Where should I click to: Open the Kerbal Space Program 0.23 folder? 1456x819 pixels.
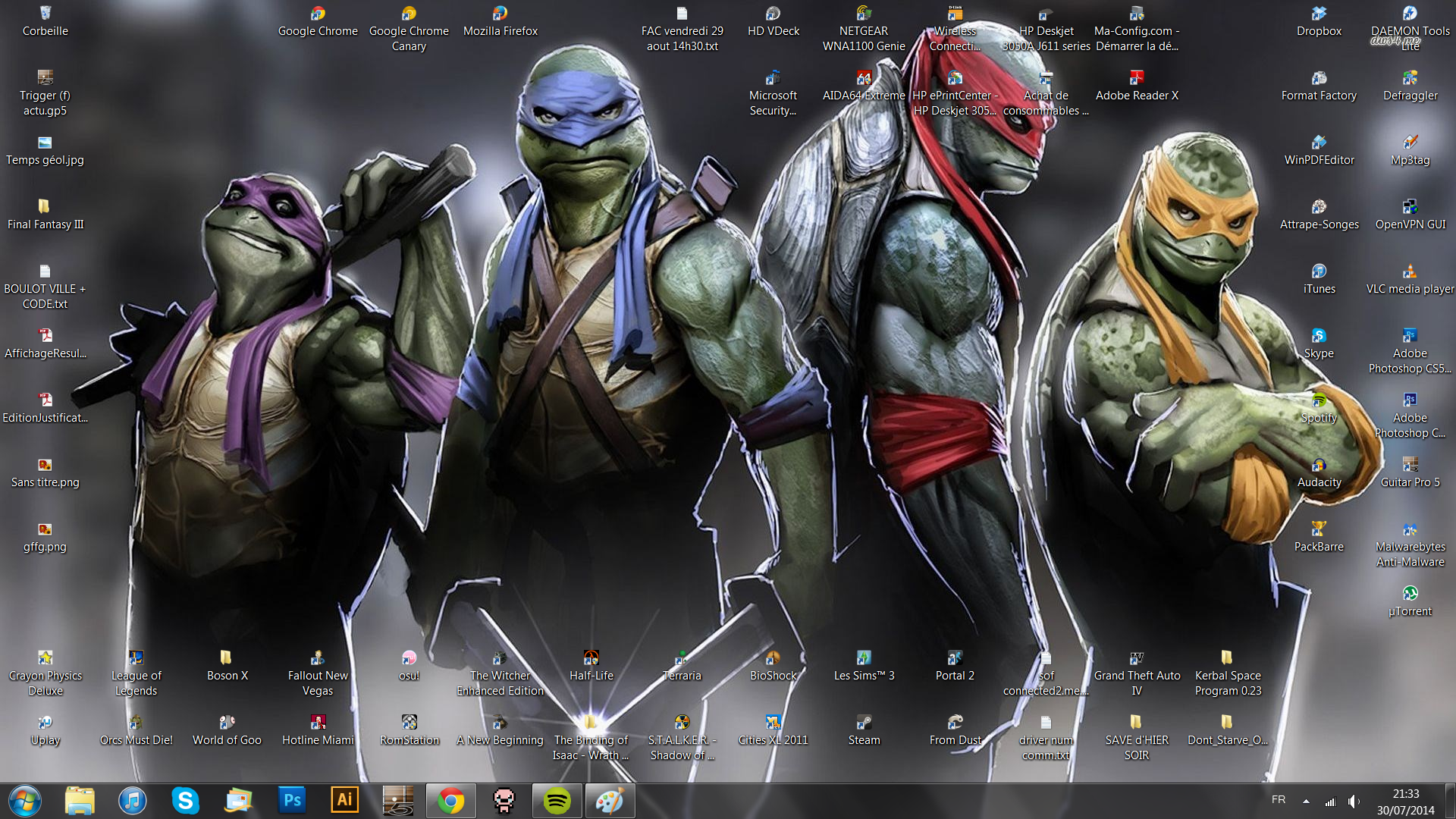click(1228, 673)
